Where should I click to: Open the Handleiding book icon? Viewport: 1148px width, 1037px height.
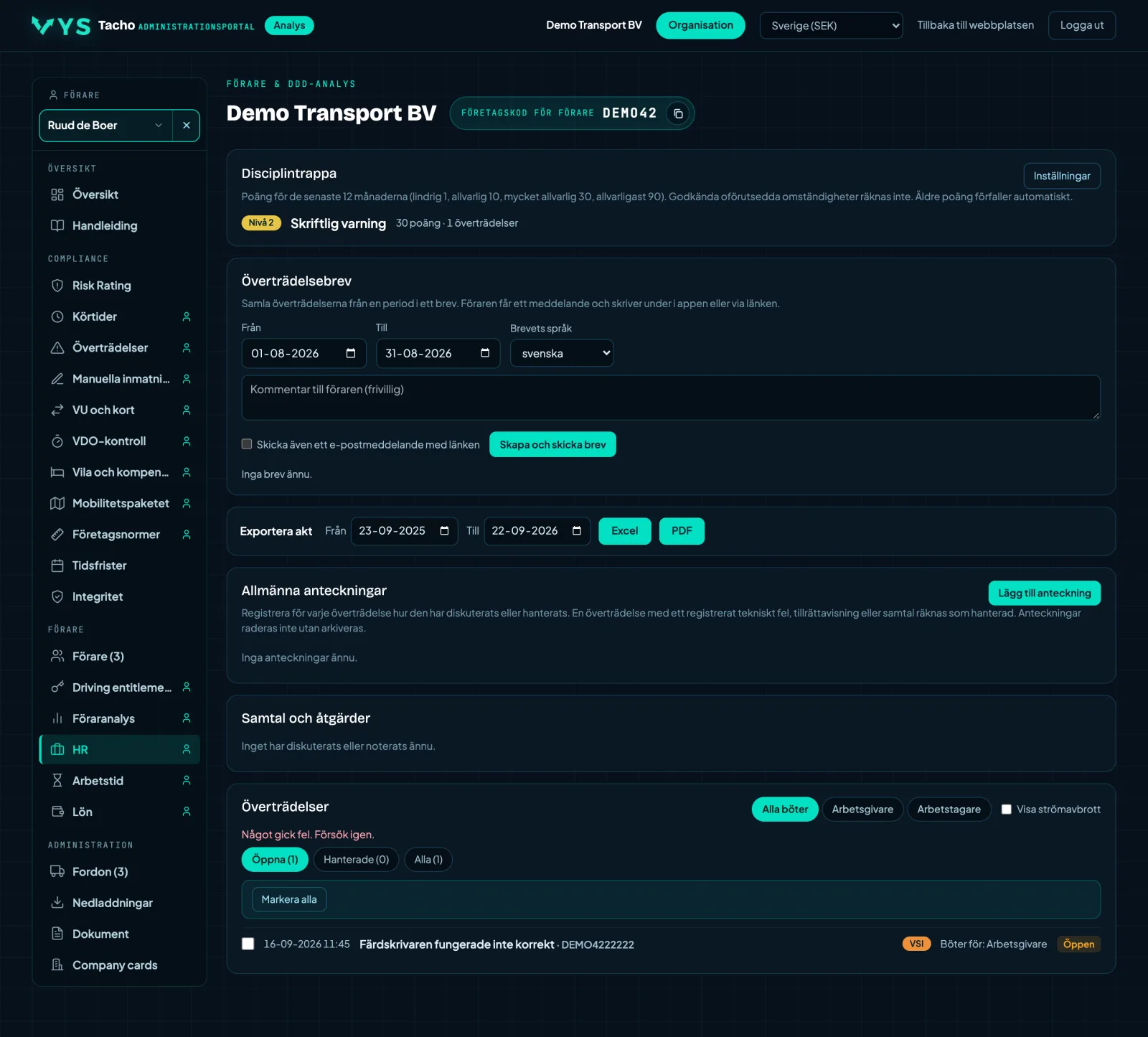[x=57, y=226]
